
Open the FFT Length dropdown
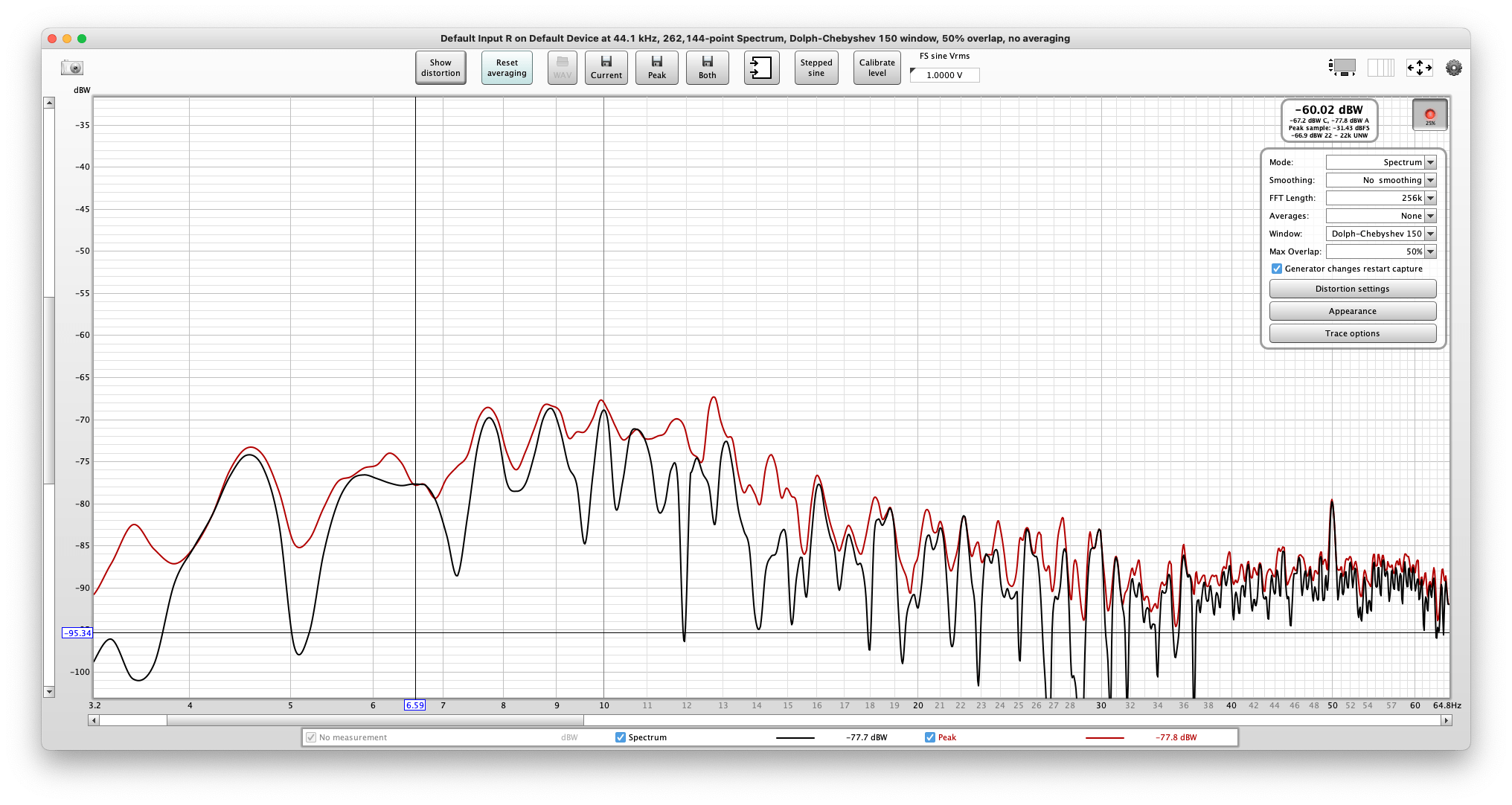point(1381,198)
